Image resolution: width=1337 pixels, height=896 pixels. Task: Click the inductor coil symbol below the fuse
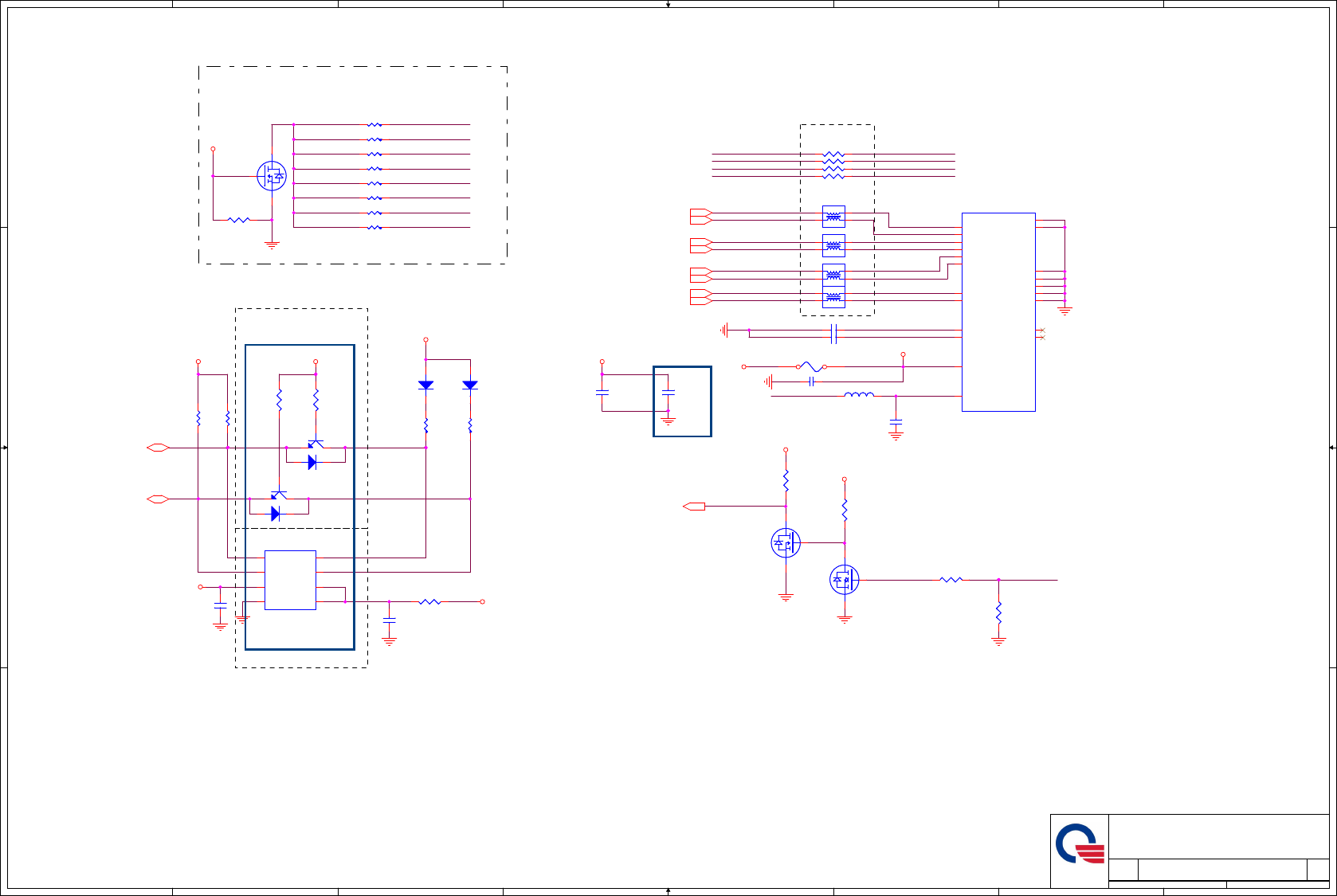tap(859, 394)
